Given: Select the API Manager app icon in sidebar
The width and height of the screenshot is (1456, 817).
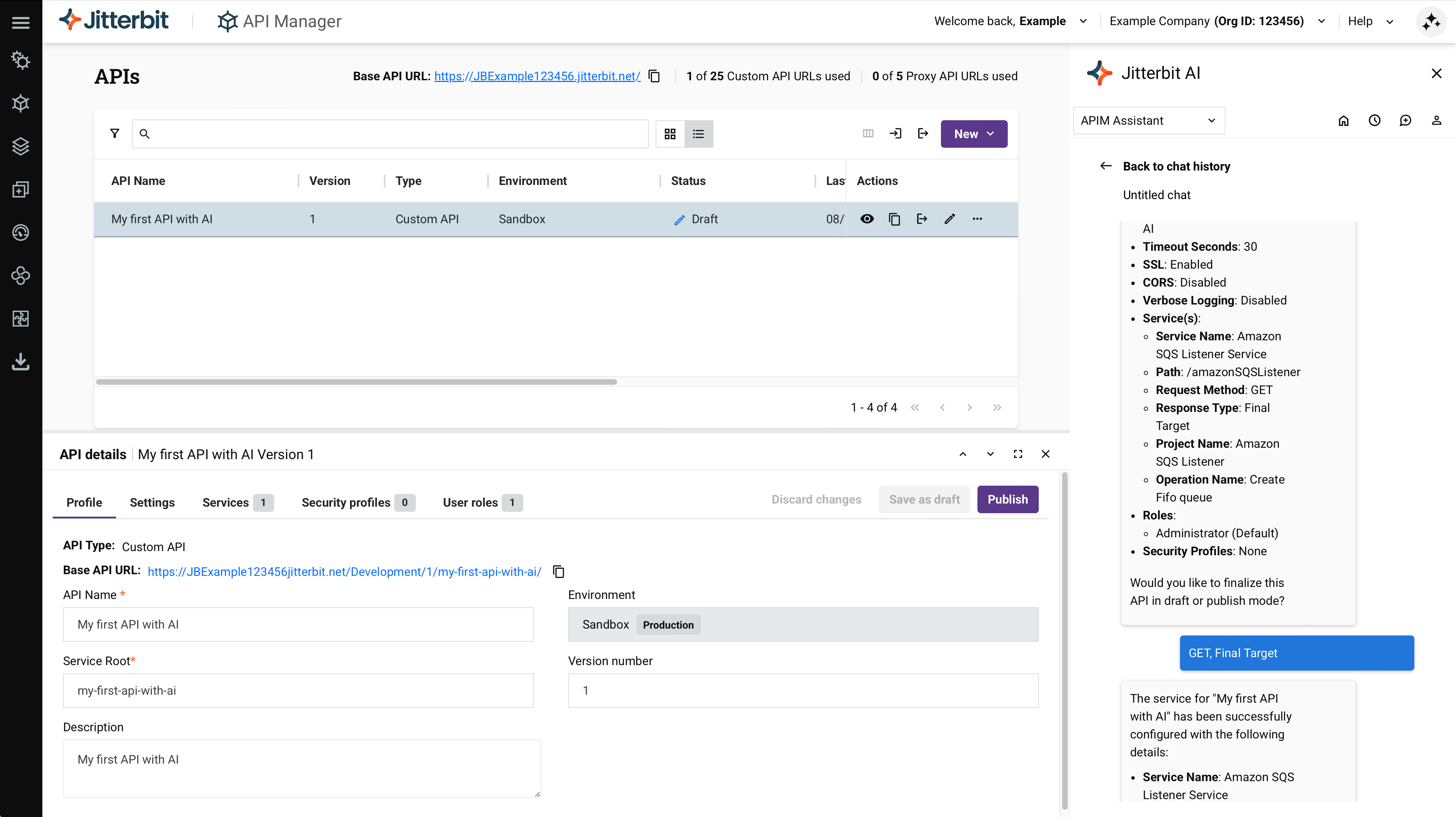Looking at the screenshot, I should pos(20,103).
